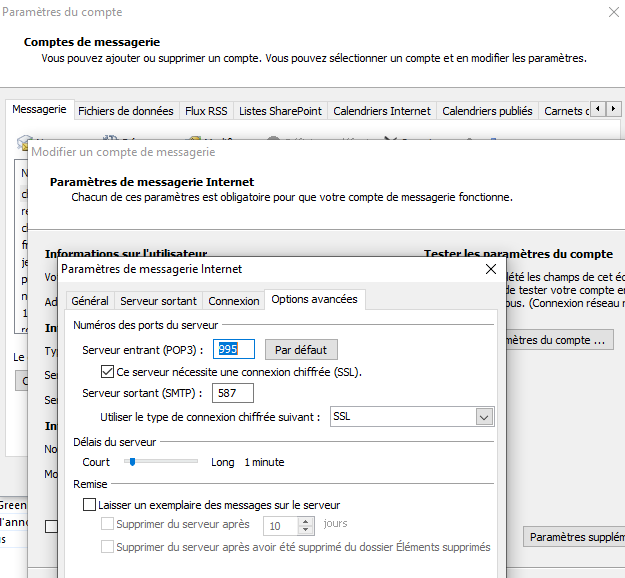This screenshot has height=578, width=625.
Task: Open the Connexion tab
Action: [x=234, y=301]
